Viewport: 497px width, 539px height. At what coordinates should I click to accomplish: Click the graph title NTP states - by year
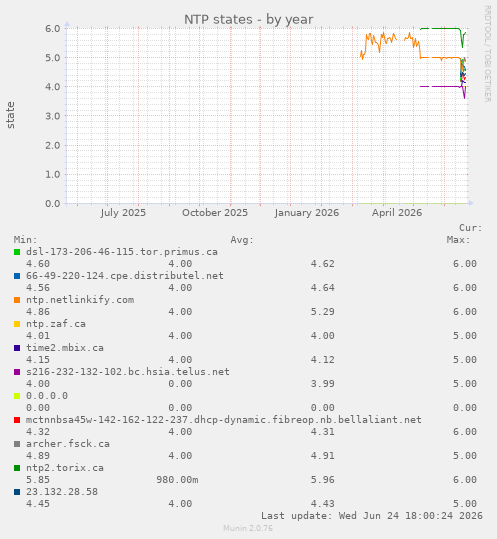[248, 20]
